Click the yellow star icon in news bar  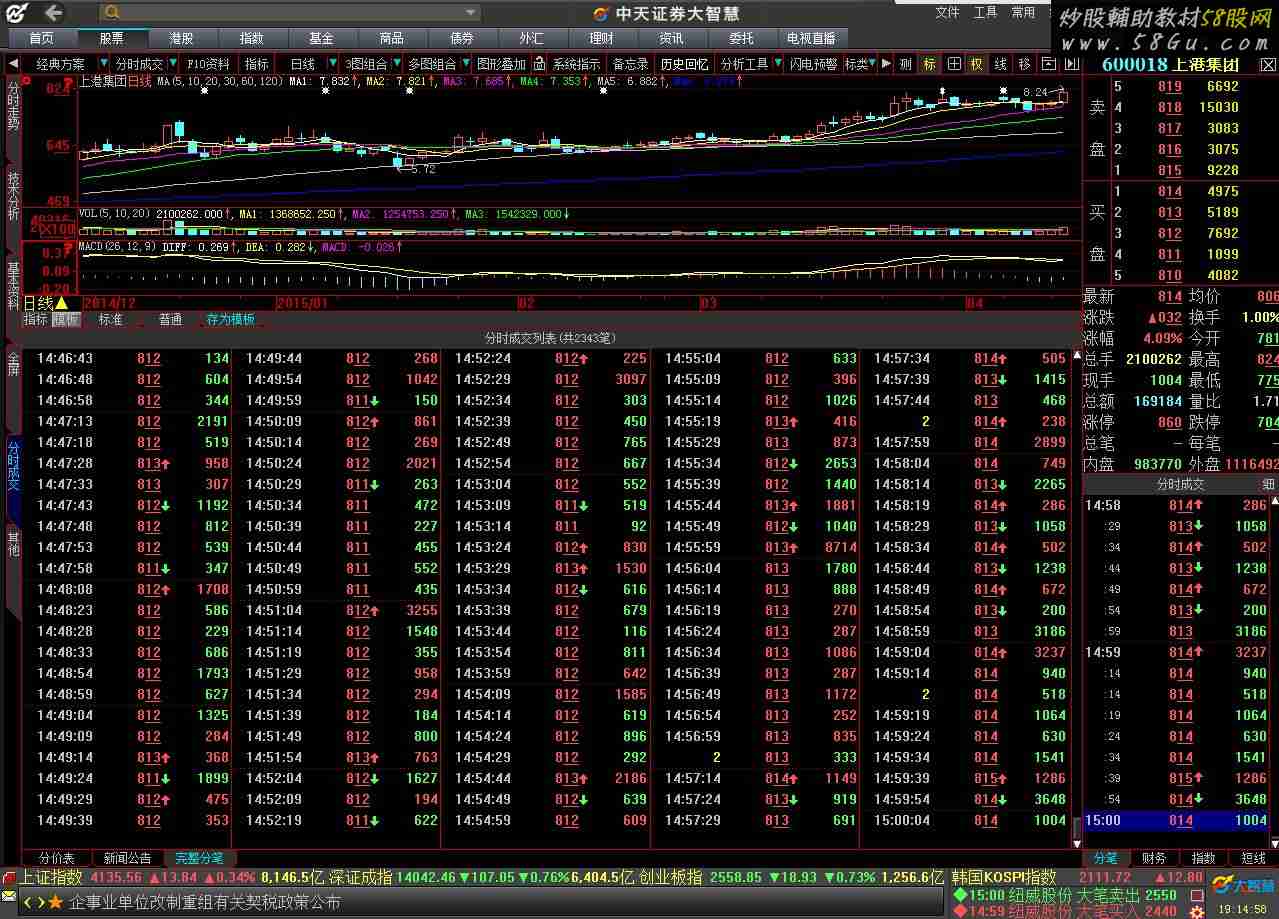[56, 903]
